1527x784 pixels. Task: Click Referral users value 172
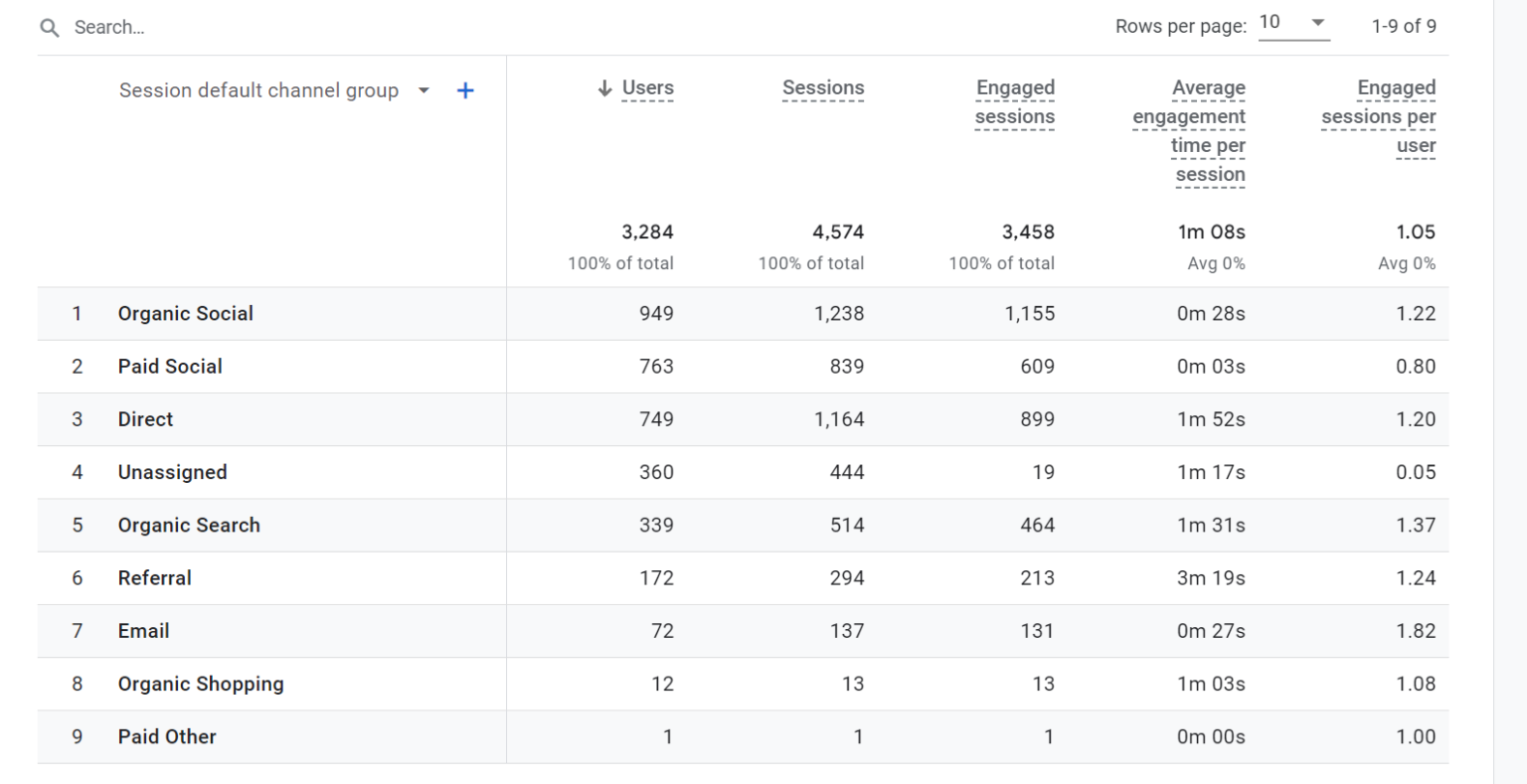coord(656,578)
